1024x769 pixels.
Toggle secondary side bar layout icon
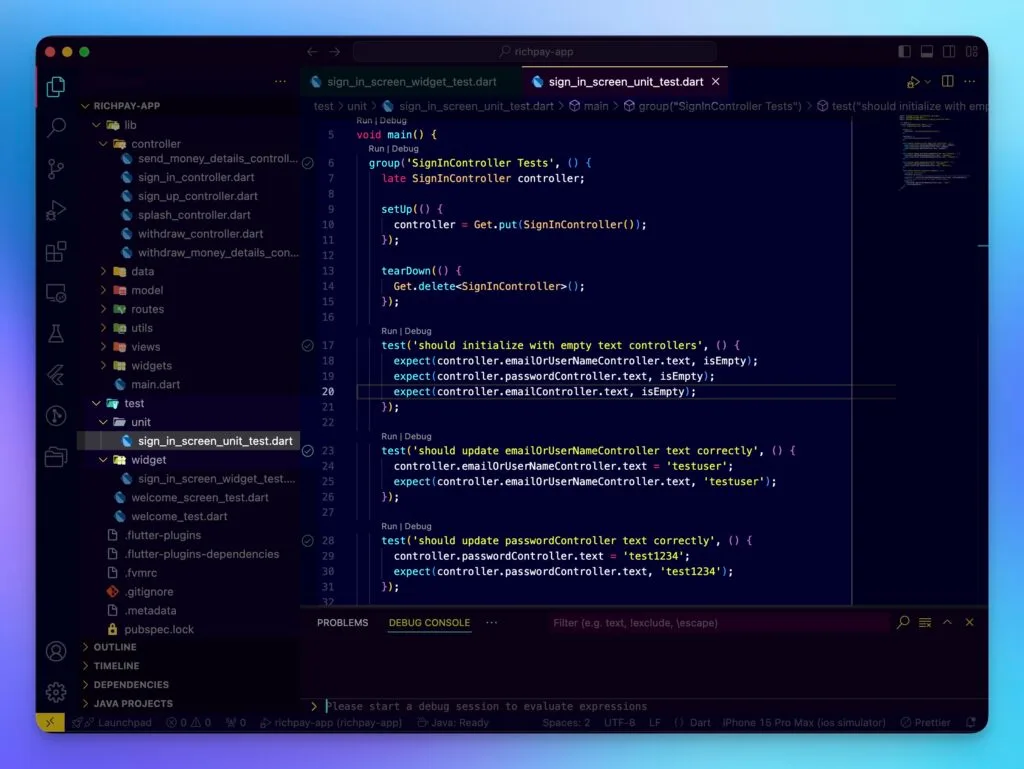point(949,52)
